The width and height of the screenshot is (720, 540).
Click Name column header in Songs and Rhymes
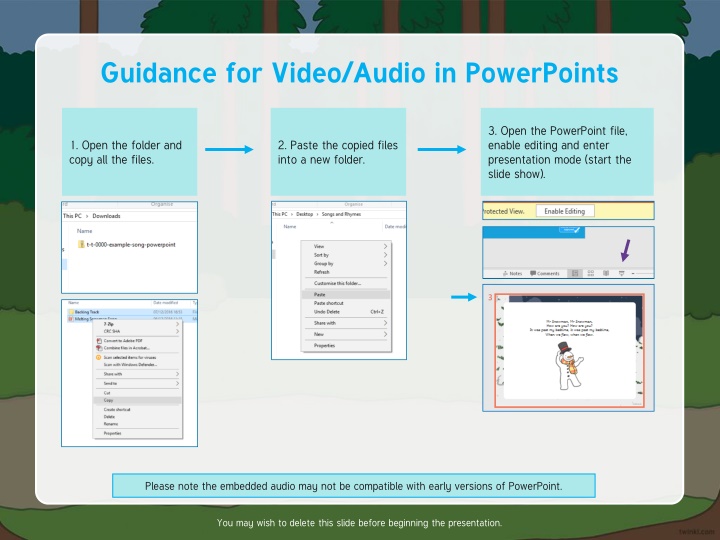[x=290, y=227]
